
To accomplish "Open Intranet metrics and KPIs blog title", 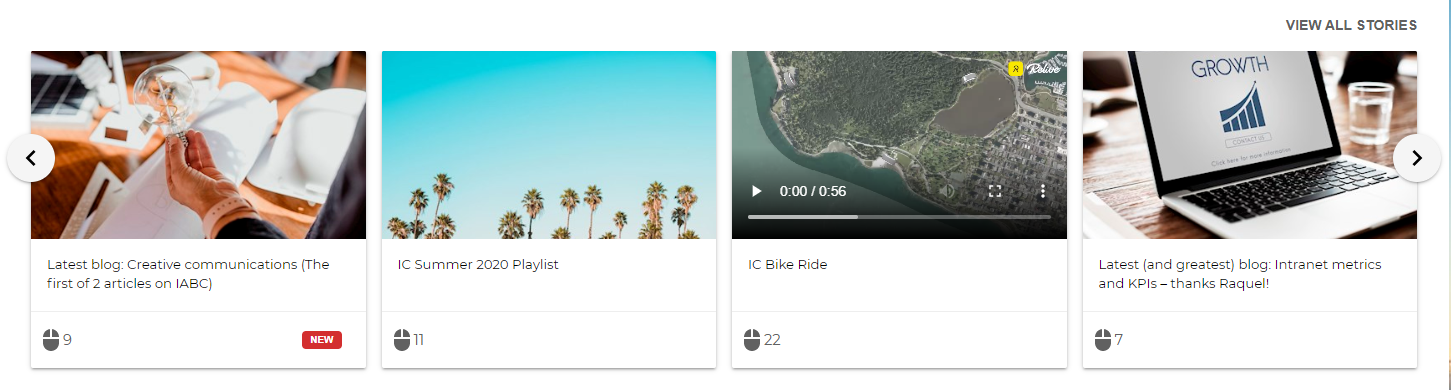I will point(1240,274).
